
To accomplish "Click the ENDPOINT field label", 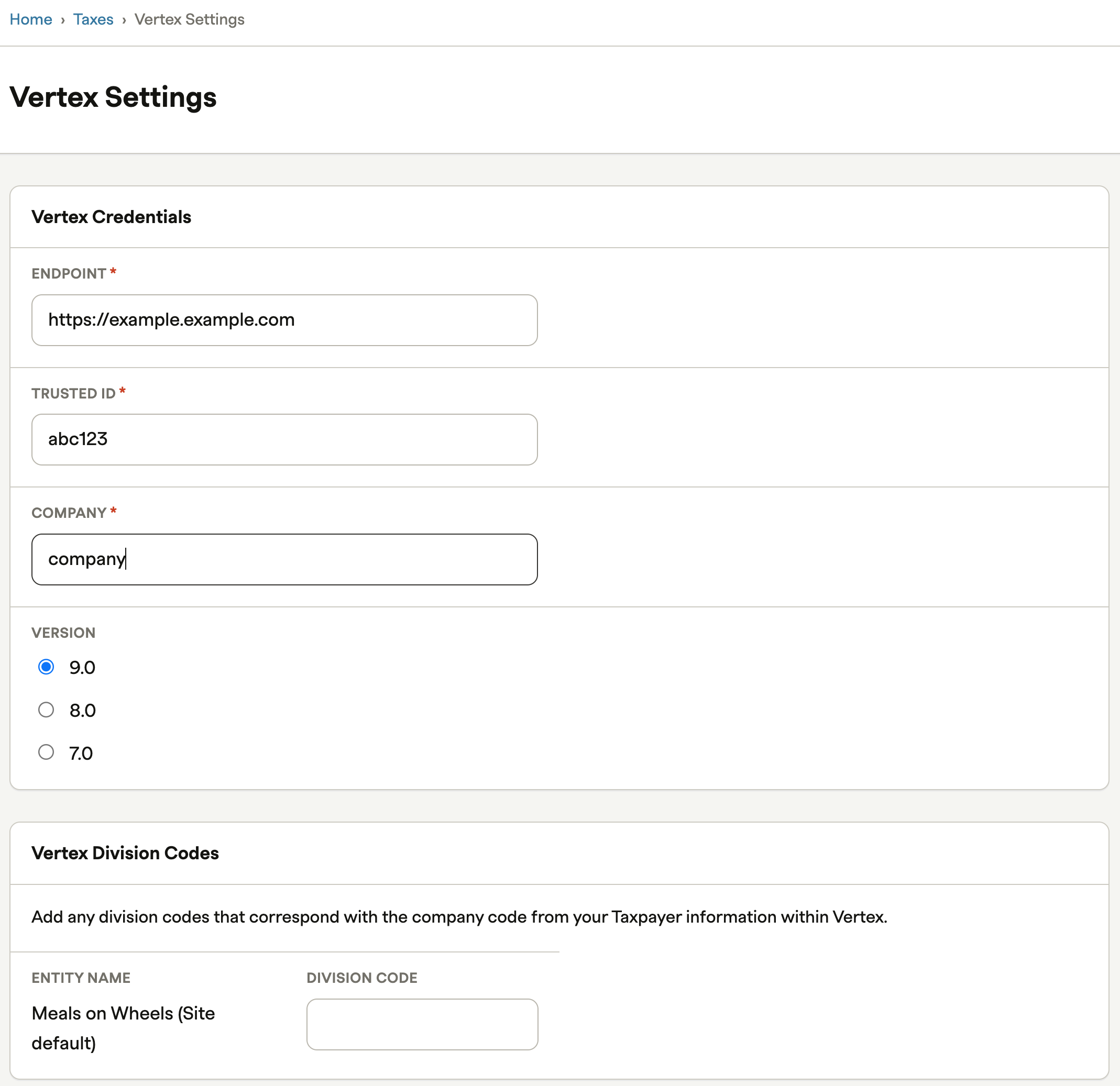I will pos(69,274).
